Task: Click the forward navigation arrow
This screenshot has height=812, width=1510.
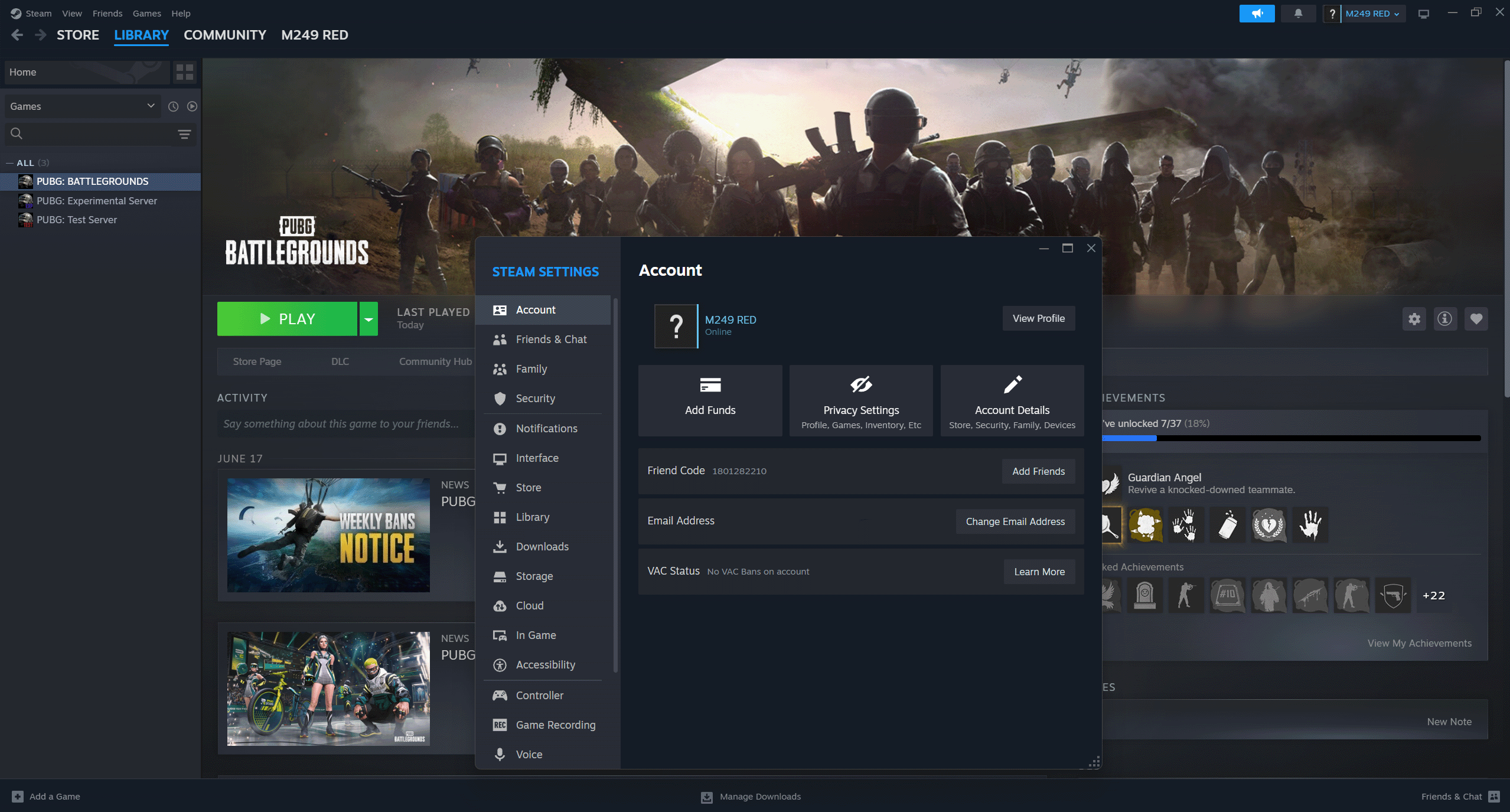Action: [x=40, y=35]
